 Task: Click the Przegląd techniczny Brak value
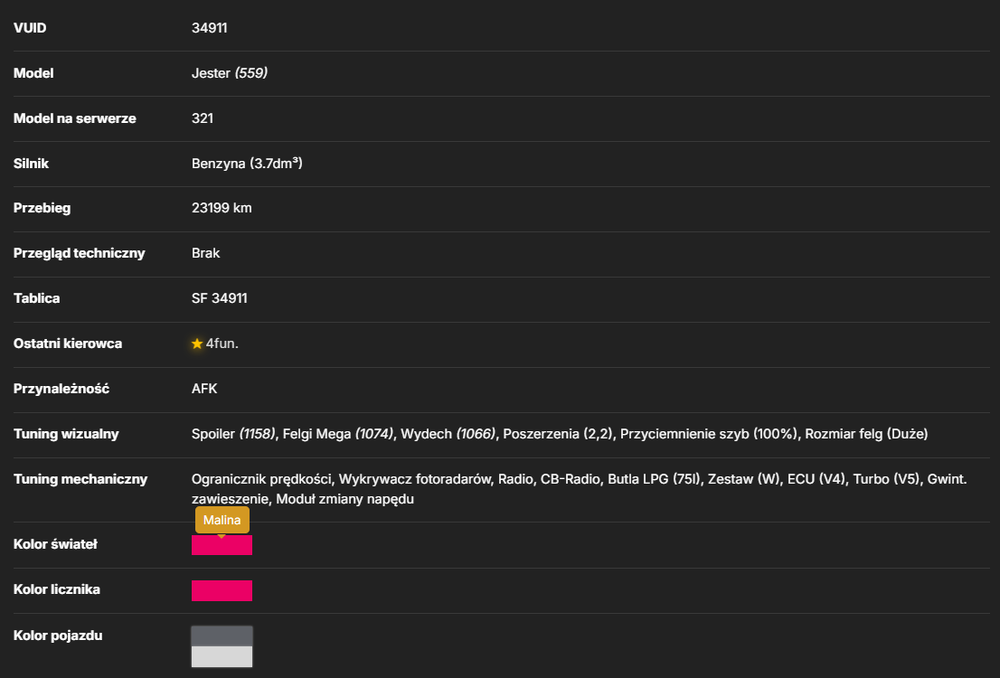point(205,253)
